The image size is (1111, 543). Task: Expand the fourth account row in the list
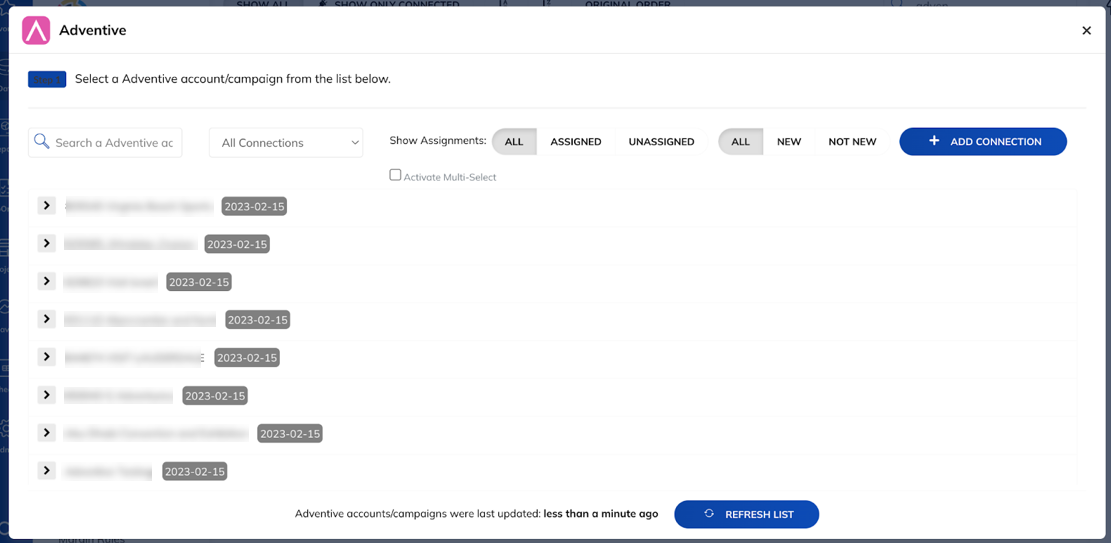pos(46,319)
